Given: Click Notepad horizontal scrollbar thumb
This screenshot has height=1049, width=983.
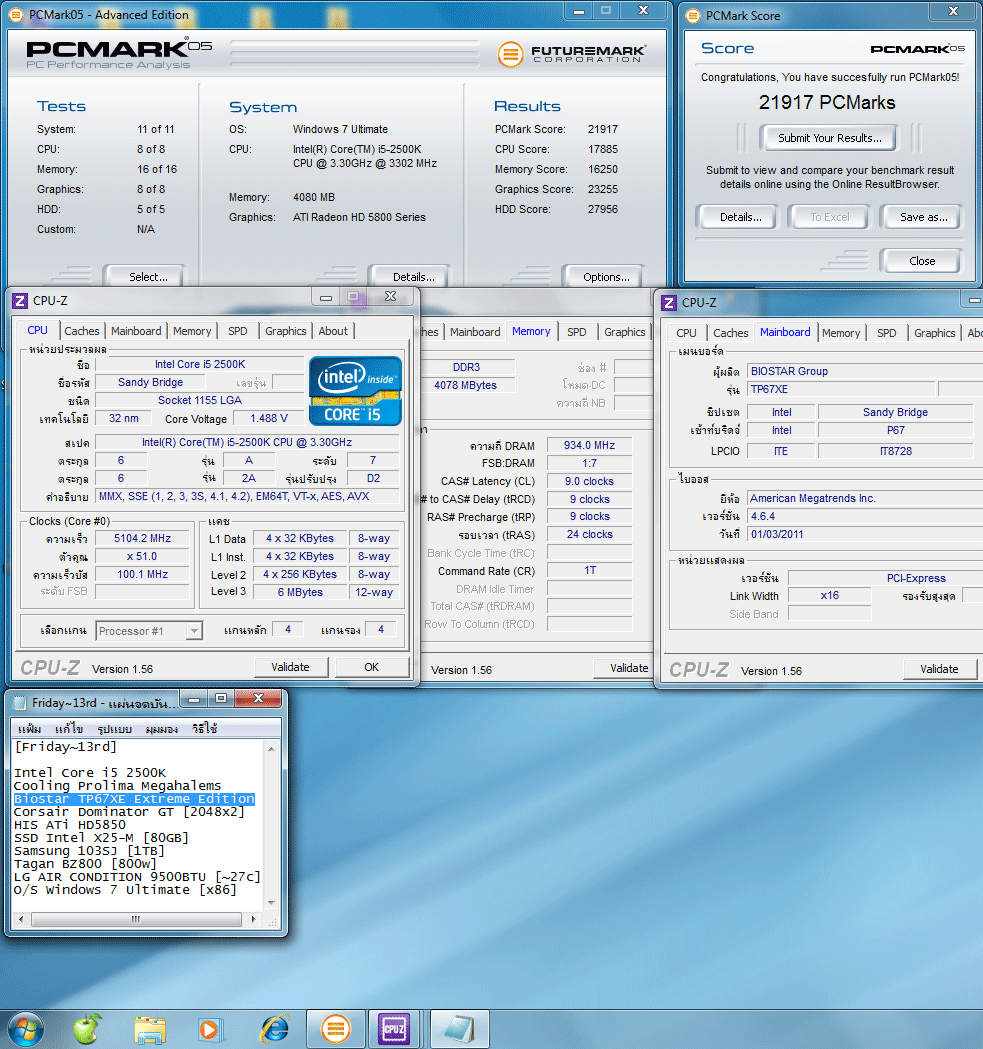Looking at the screenshot, I should tap(136, 919).
